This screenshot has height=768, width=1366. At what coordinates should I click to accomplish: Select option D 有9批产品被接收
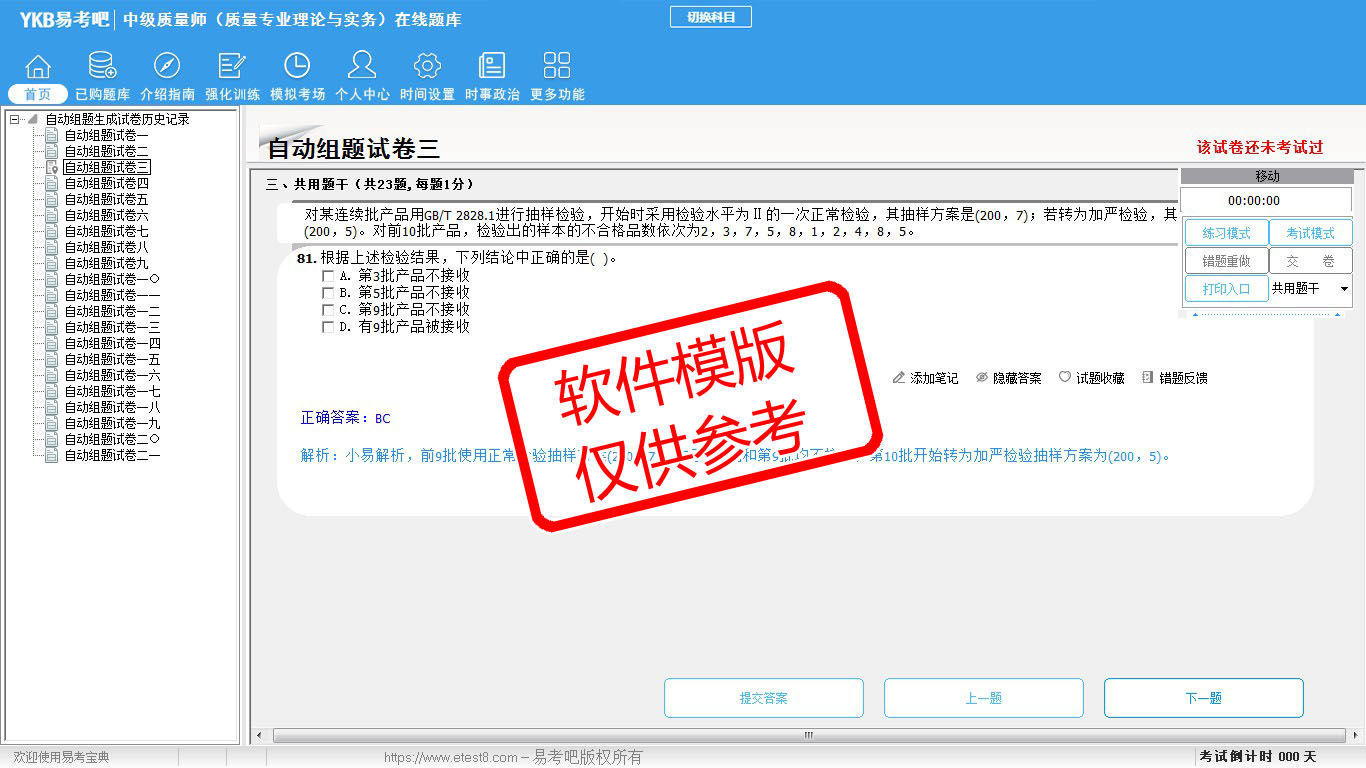tap(328, 327)
